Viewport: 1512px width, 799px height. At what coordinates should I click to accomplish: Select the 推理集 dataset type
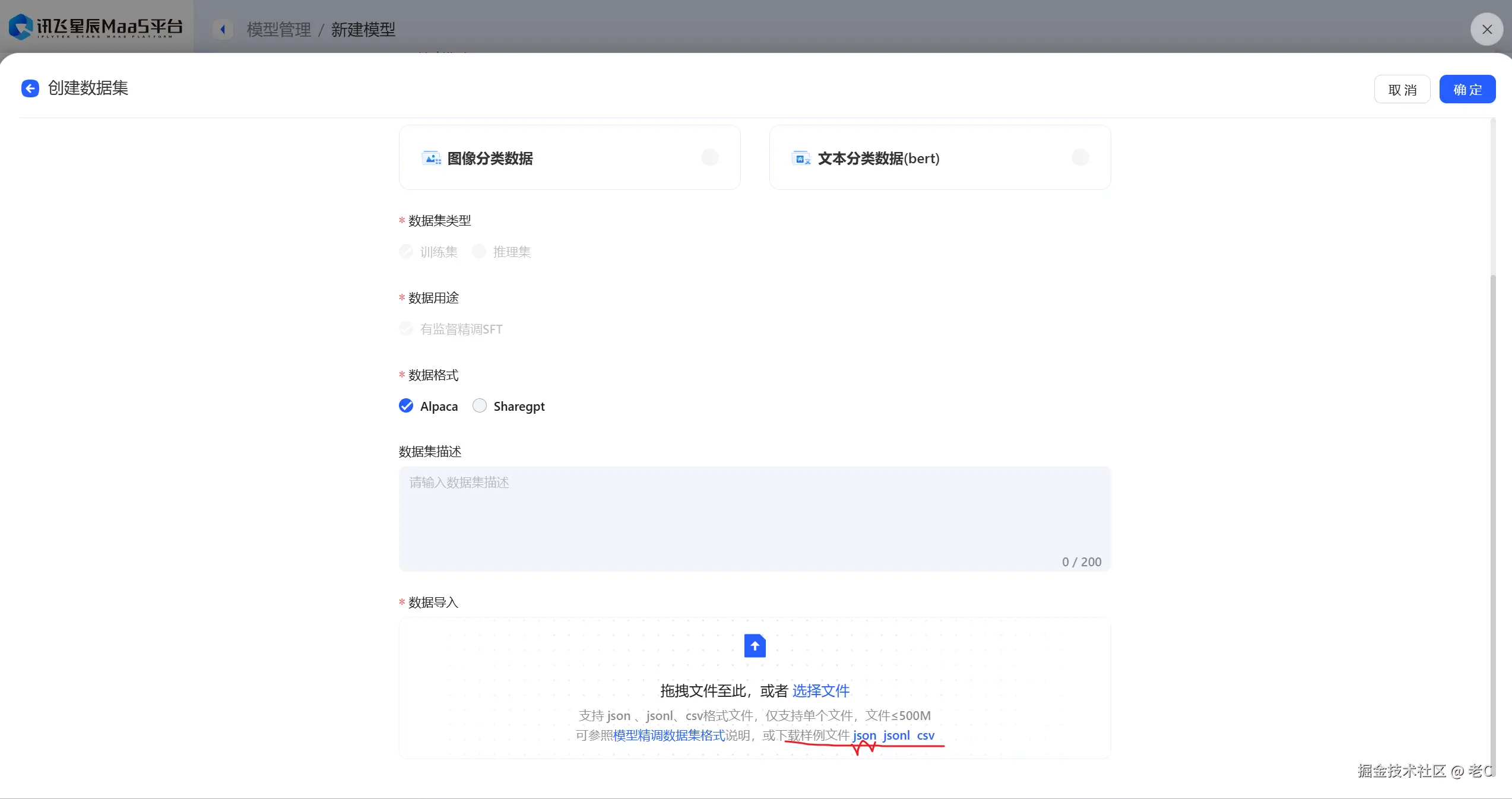coord(479,252)
